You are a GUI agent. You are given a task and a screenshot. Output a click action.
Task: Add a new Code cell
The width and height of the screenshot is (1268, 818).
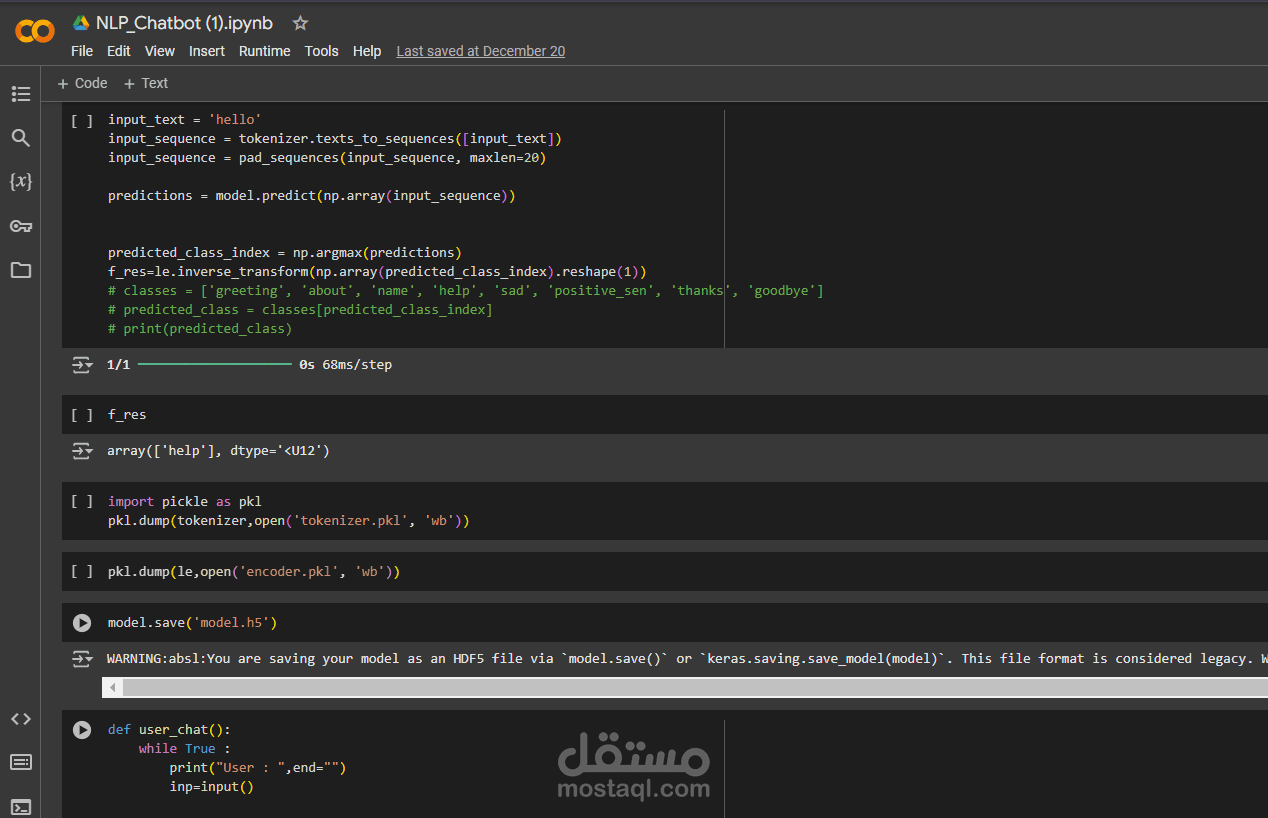pyautogui.click(x=82, y=84)
